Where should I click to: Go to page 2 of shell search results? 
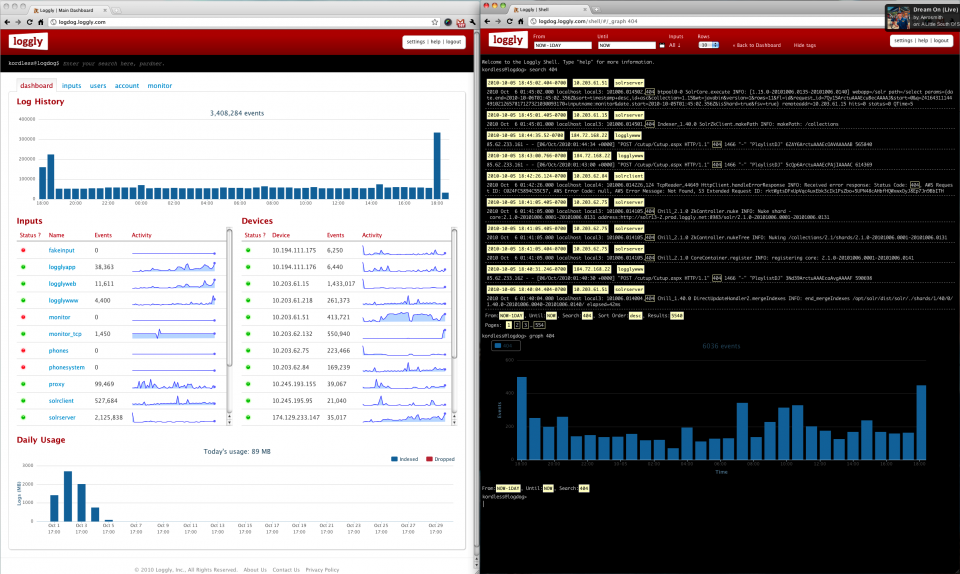(517, 325)
